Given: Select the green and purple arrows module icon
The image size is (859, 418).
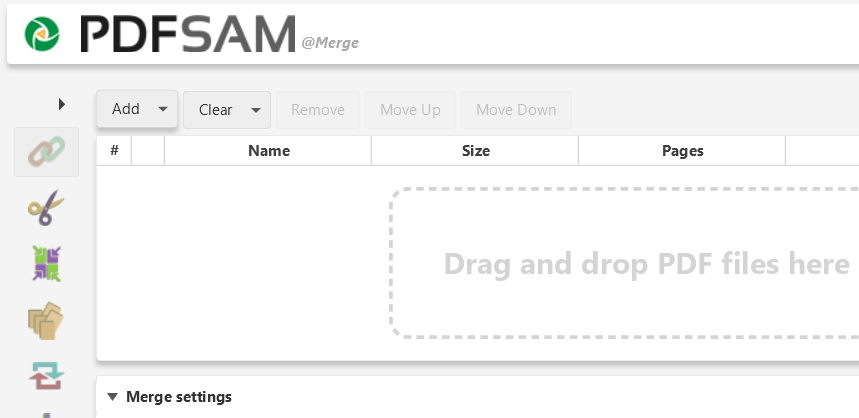Looking at the screenshot, I should click(x=46, y=264).
